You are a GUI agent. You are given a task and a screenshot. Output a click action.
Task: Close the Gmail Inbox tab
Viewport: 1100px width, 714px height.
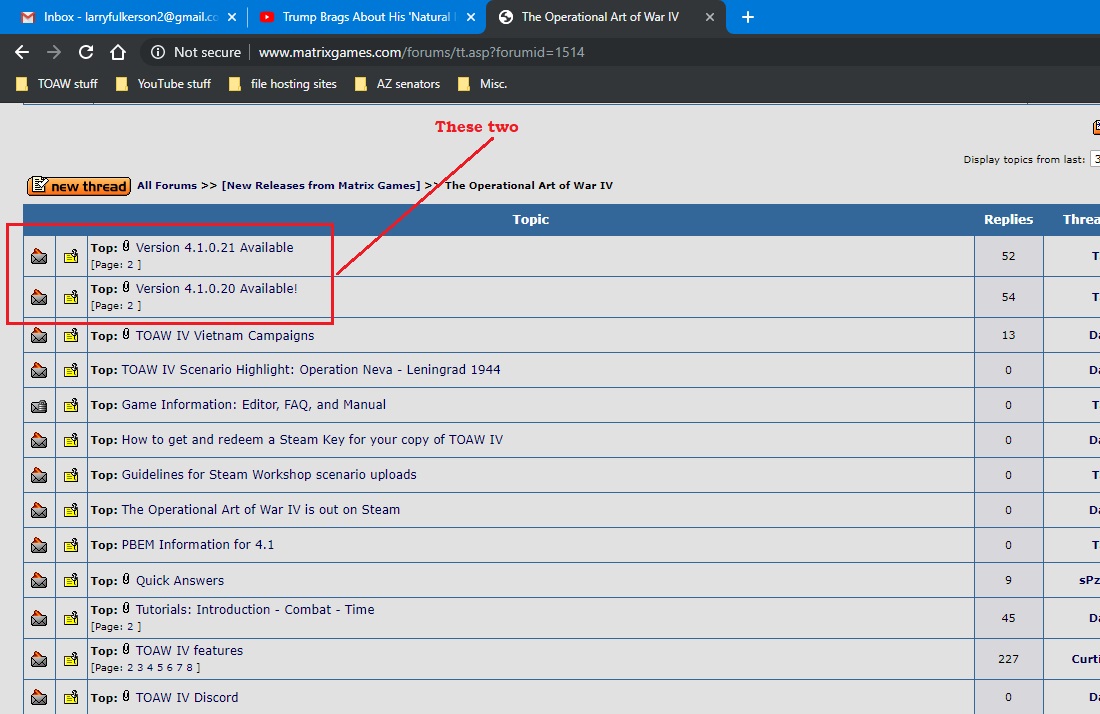coord(232,18)
